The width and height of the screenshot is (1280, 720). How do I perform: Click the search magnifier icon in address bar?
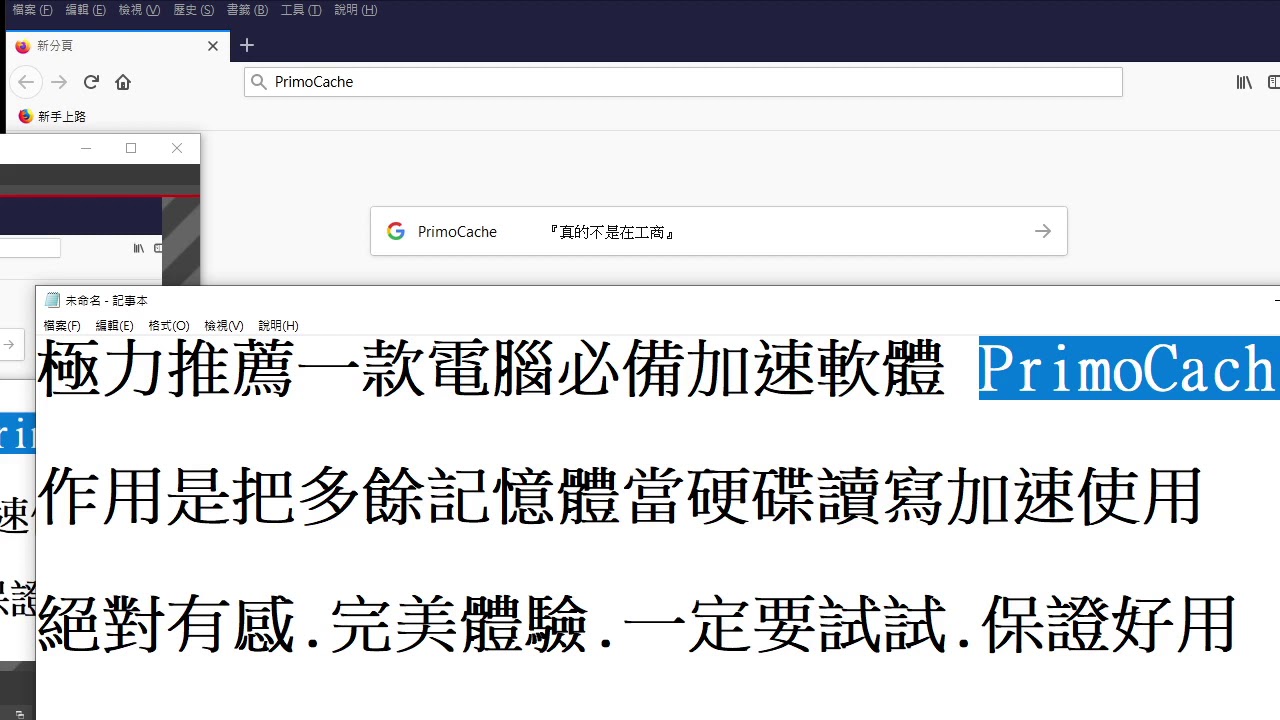click(x=259, y=82)
